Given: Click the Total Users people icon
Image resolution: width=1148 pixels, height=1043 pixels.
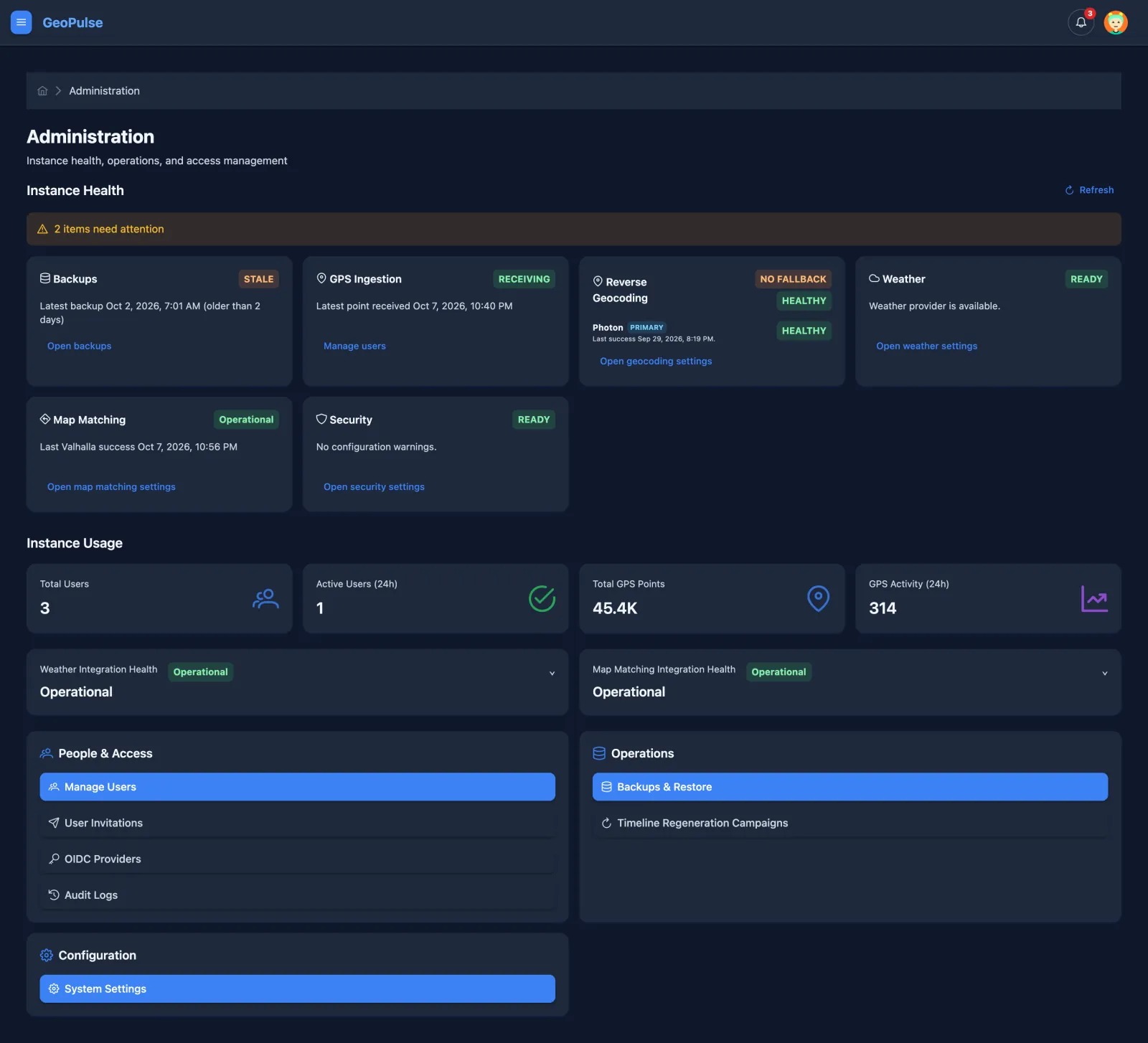Looking at the screenshot, I should tap(265, 598).
